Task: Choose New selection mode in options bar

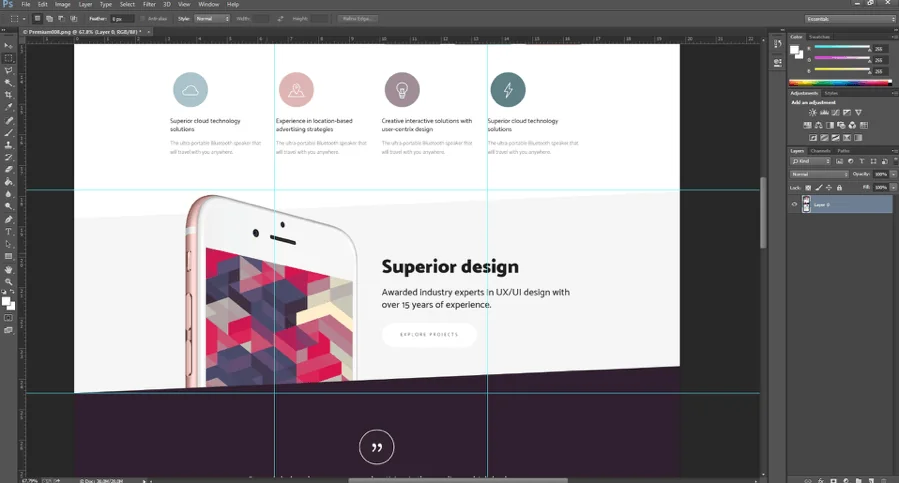Action: pyautogui.click(x=37, y=19)
